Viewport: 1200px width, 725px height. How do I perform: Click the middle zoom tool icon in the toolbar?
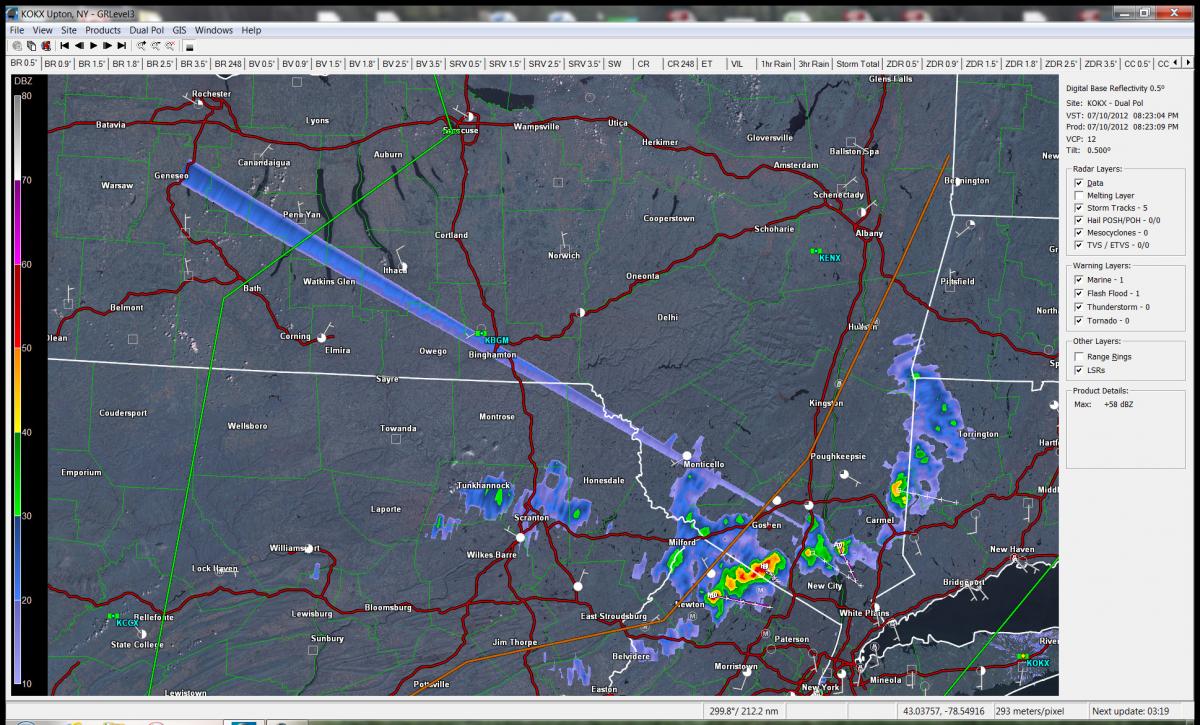pyautogui.click(x=156, y=45)
